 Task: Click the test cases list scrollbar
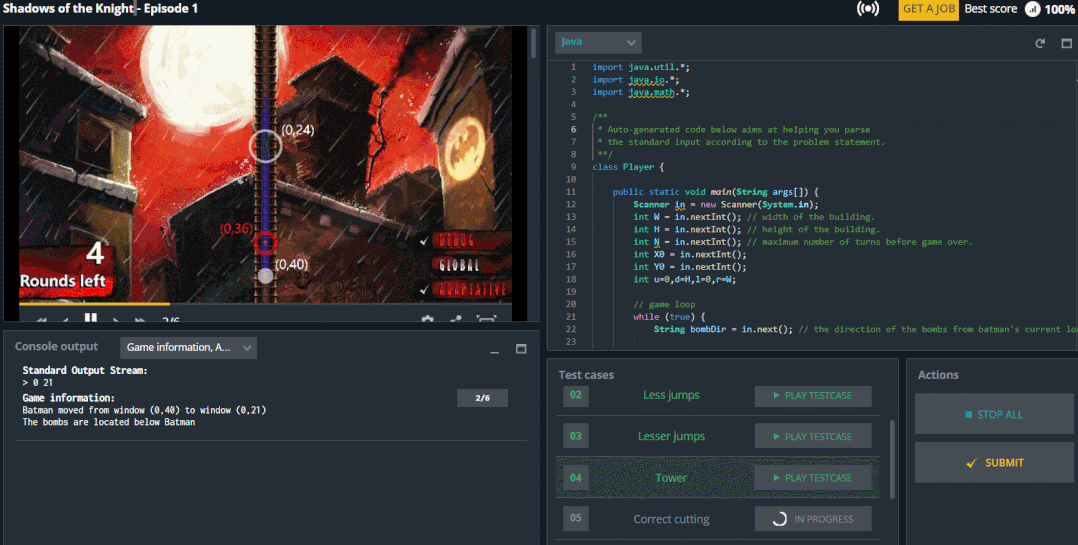(x=892, y=459)
